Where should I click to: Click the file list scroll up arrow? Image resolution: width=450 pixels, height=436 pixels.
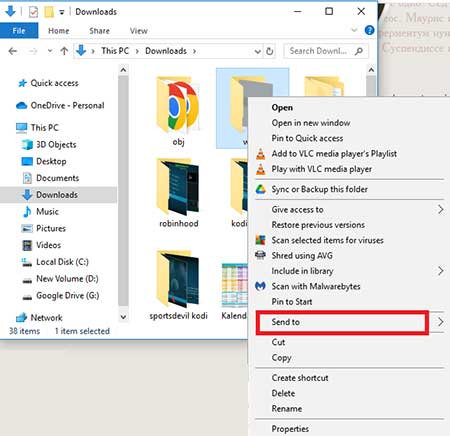(x=371, y=70)
